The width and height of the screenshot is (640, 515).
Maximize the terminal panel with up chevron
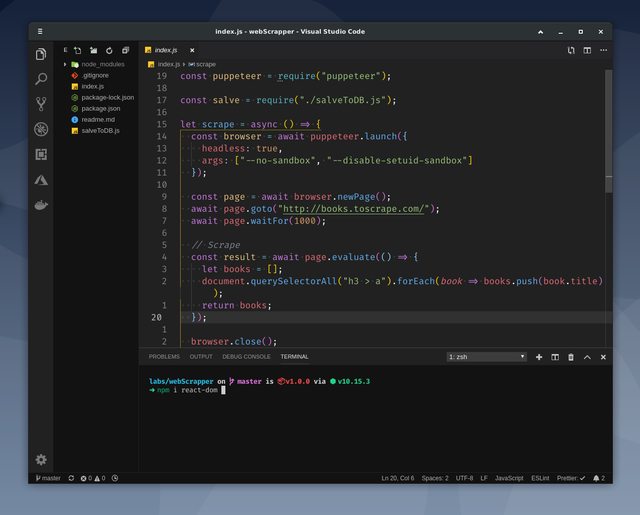tap(587, 357)
